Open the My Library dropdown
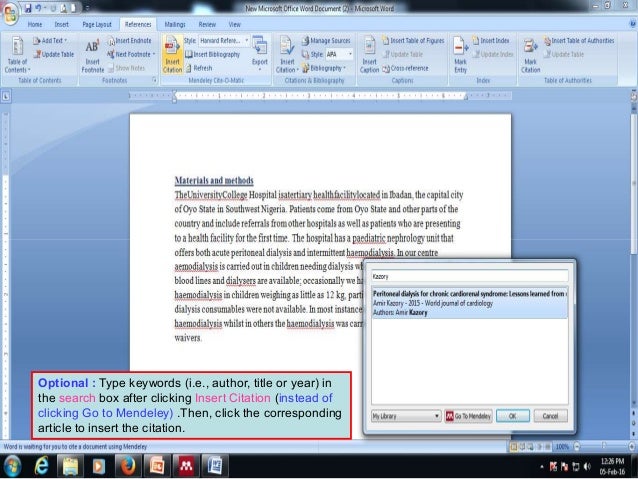638x479 pixels. (406, 416)
